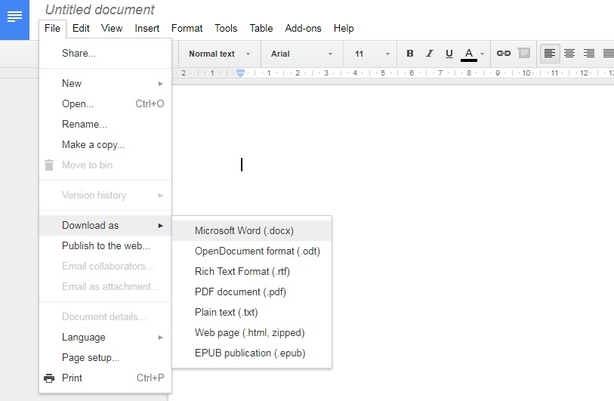This screenshot has width=614, height=401.
Task: Open the Tools menu
Action: (226, 29)
